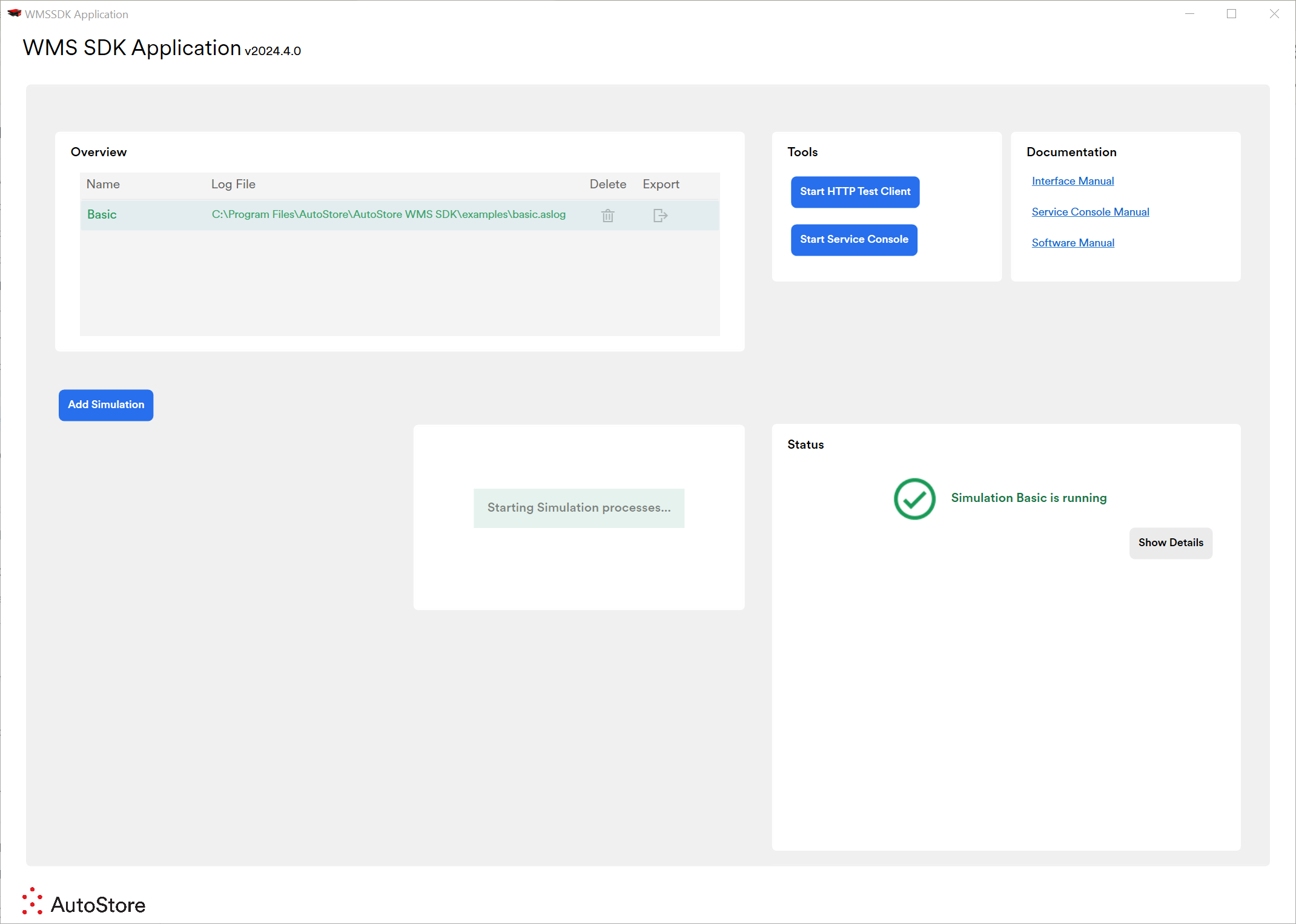Click the Overview panel heading

pyautogui.click(x=99, y=152)
